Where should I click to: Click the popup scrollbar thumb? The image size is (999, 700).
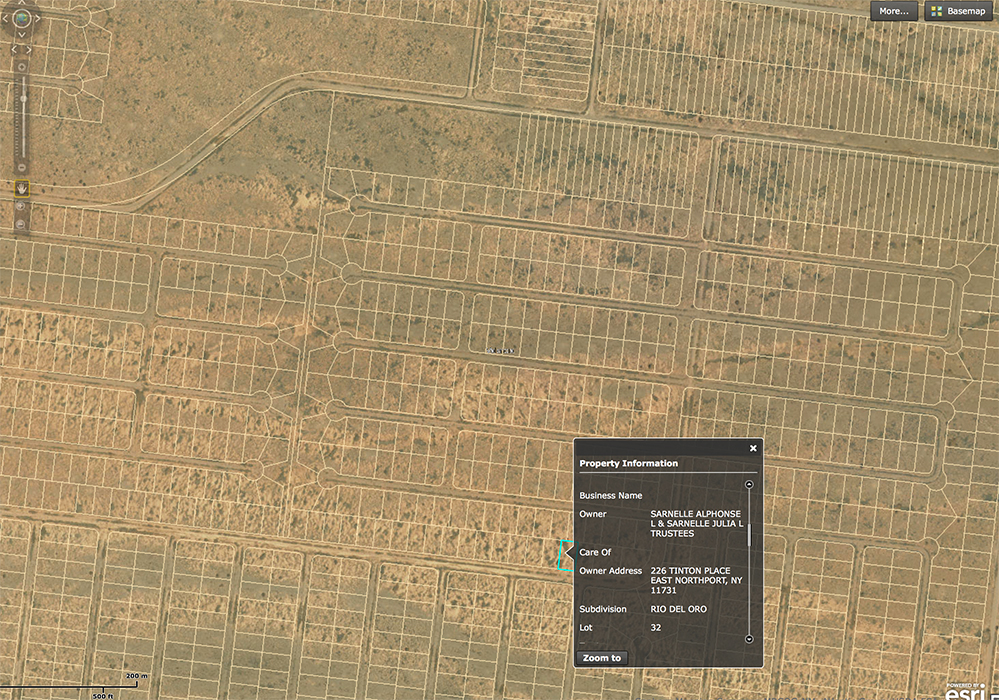click(749, 535)
